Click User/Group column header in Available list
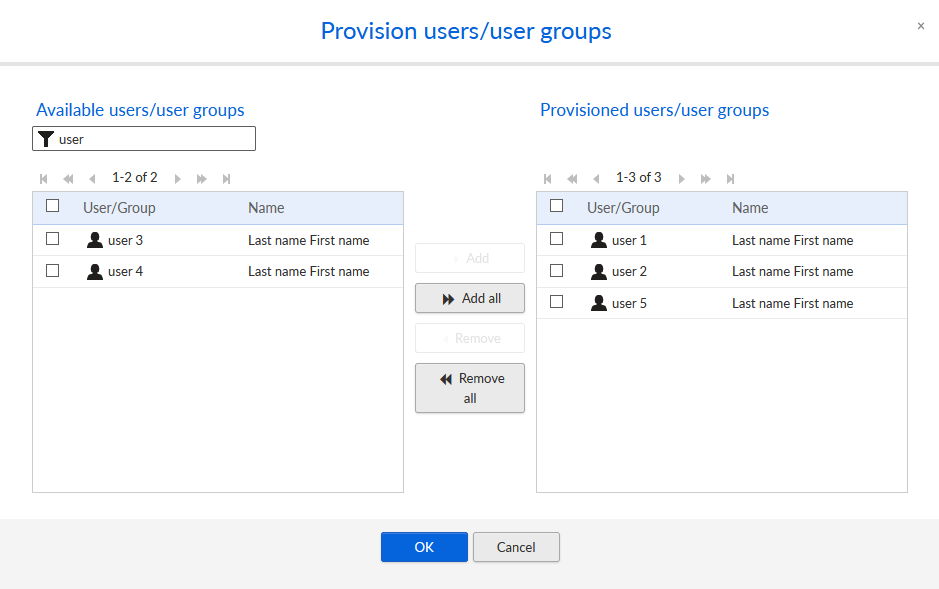939x589 pixels. coord(119,208)
